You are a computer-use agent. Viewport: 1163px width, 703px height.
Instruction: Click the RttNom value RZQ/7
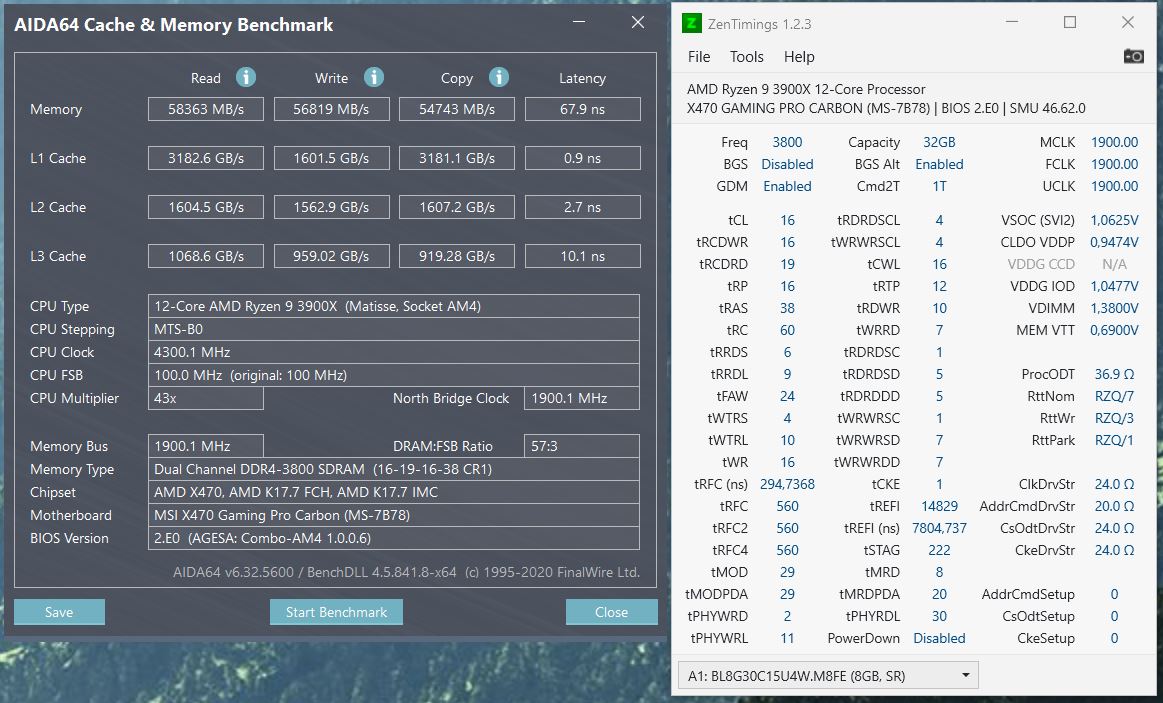[1114, 396]
